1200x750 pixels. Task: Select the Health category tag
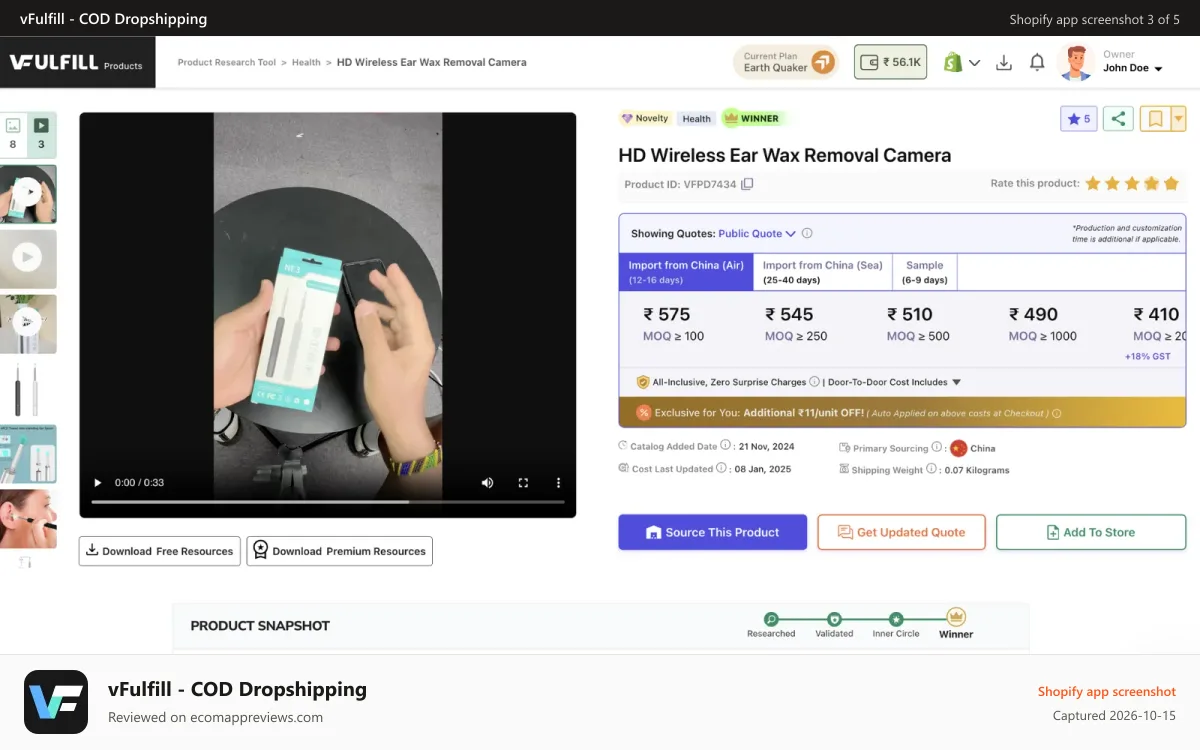click(696, 118)
